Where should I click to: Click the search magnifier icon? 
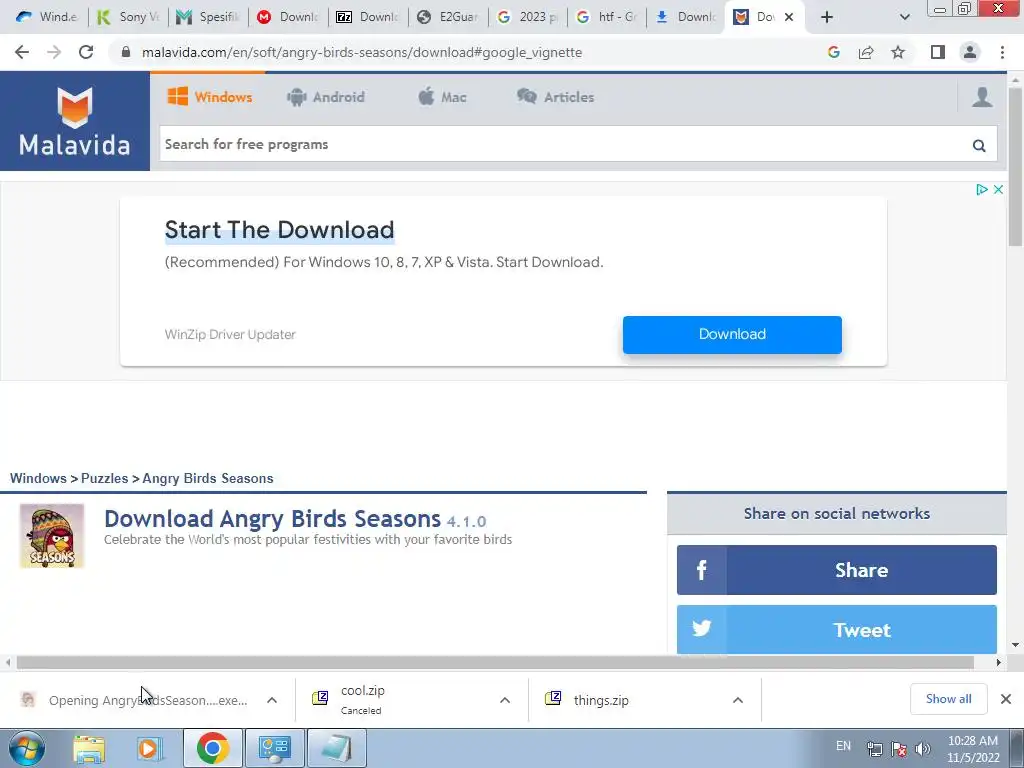click(978, 145)
